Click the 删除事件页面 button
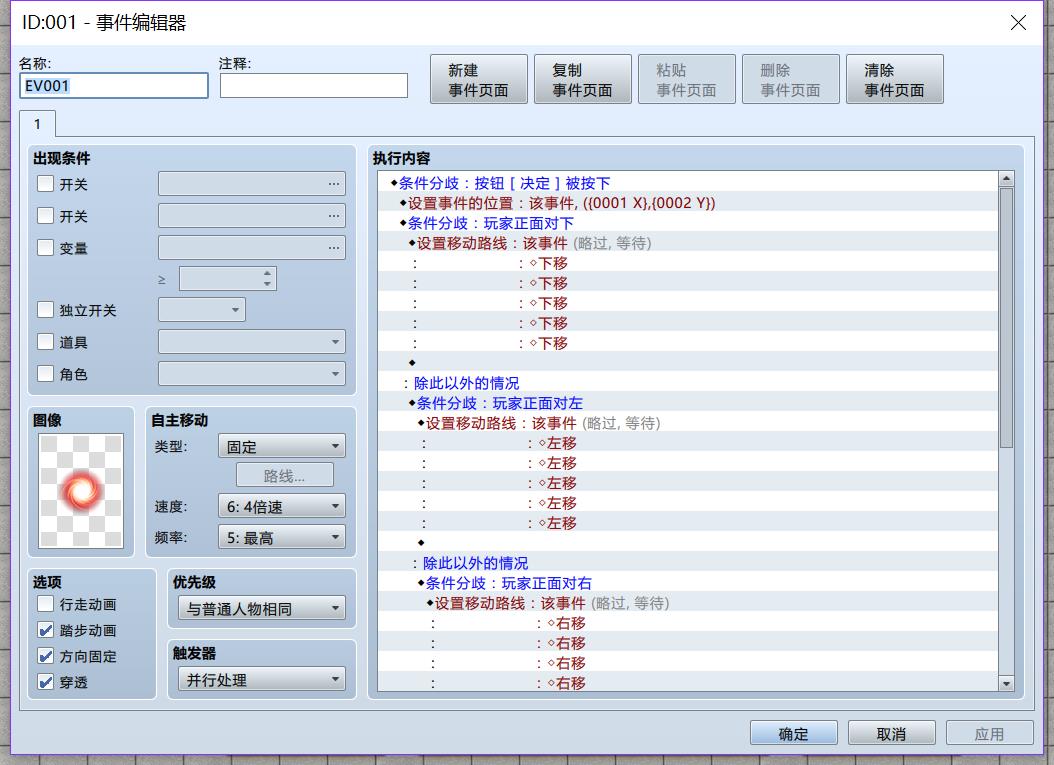 coord(790,79)
